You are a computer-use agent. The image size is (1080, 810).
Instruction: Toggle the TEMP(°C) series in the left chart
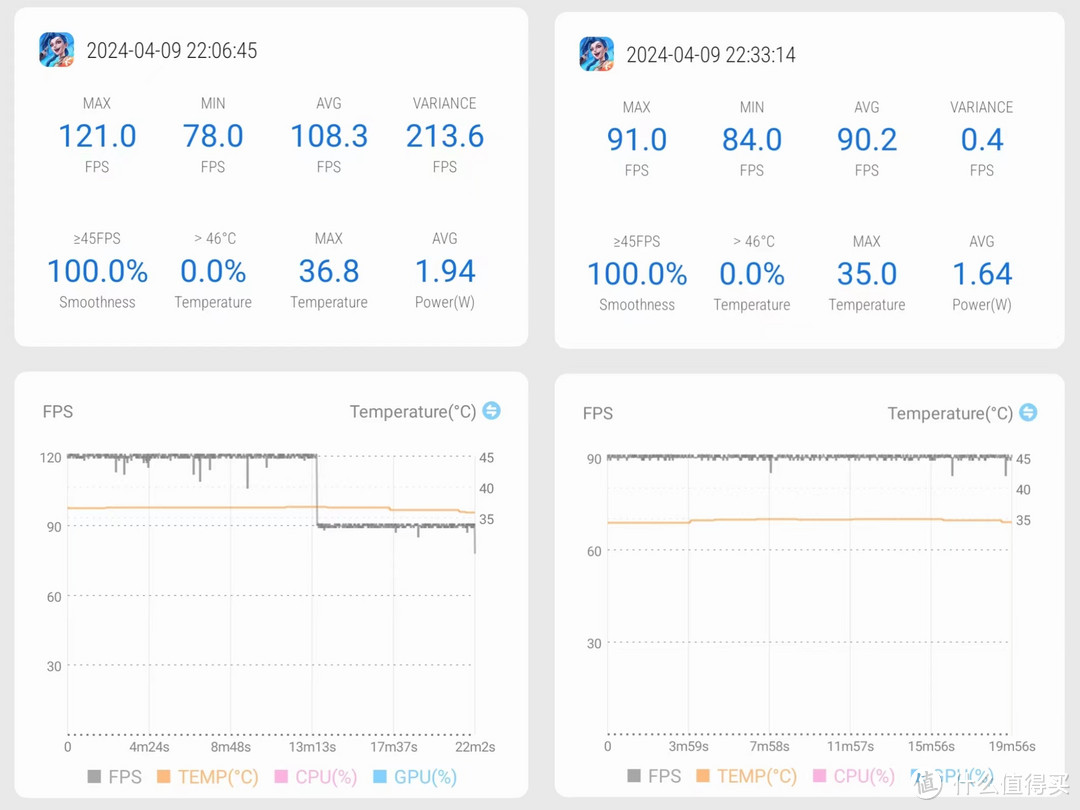pyautogui.click(x=218, y=777)
